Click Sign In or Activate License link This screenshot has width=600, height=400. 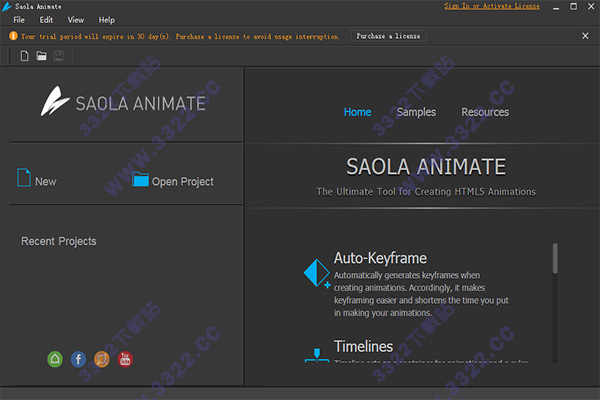(x=492, y=6)
